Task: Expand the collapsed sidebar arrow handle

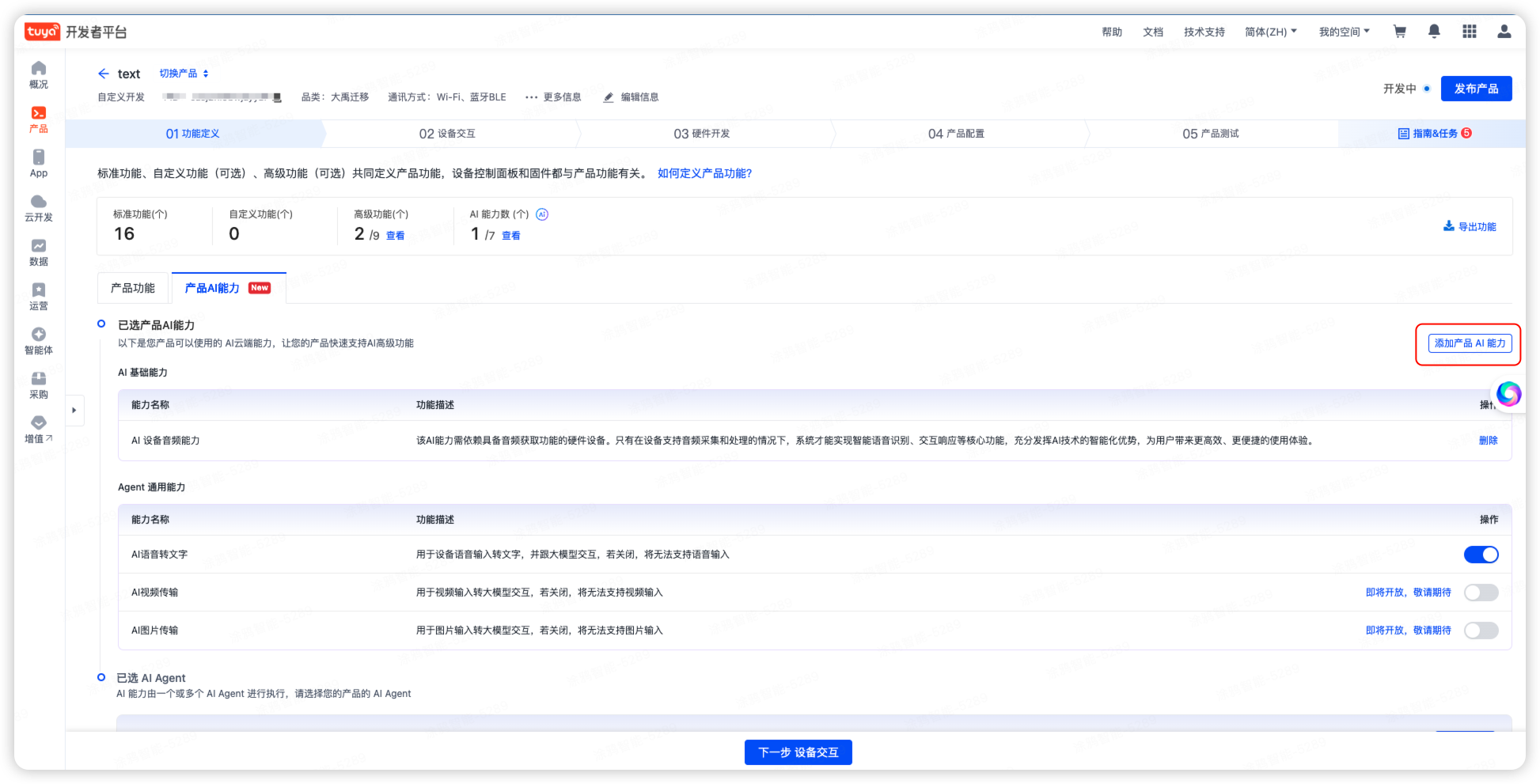Action: (x=74, y=410)
